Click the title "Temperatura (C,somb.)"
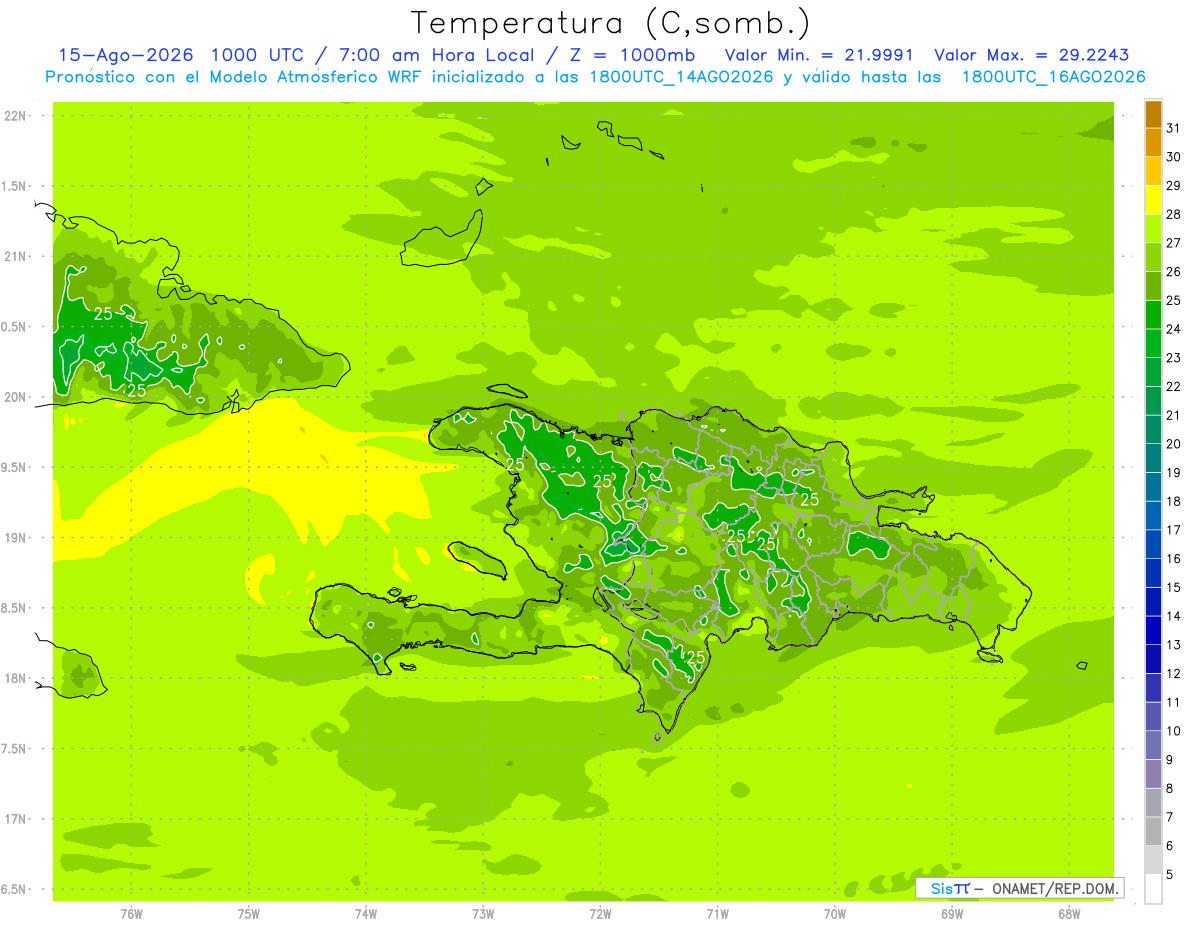The height and width of the screenshot is (927, 1200). 610,23
